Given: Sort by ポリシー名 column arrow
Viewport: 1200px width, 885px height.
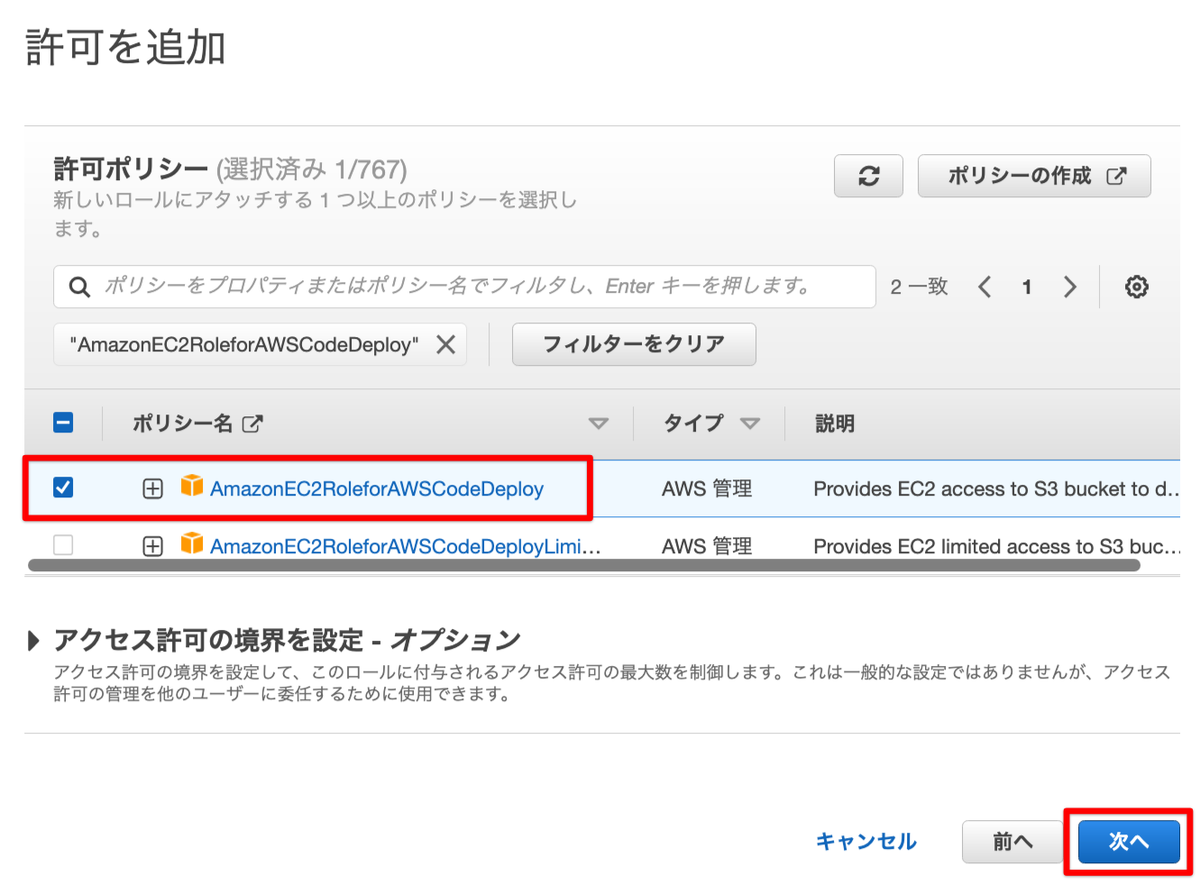Looking at the screenshot, I should (598, 424).
